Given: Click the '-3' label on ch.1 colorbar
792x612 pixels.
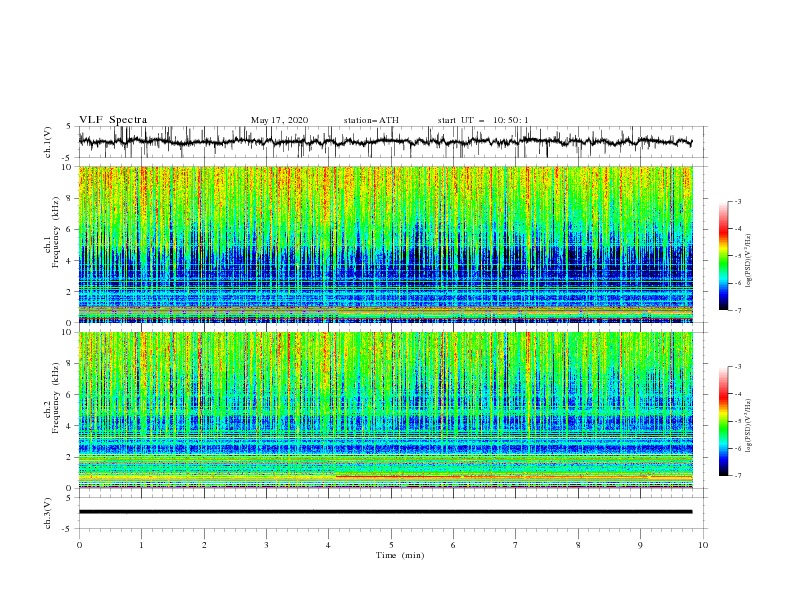Looking at the screenshot, I should coord(737,201).
